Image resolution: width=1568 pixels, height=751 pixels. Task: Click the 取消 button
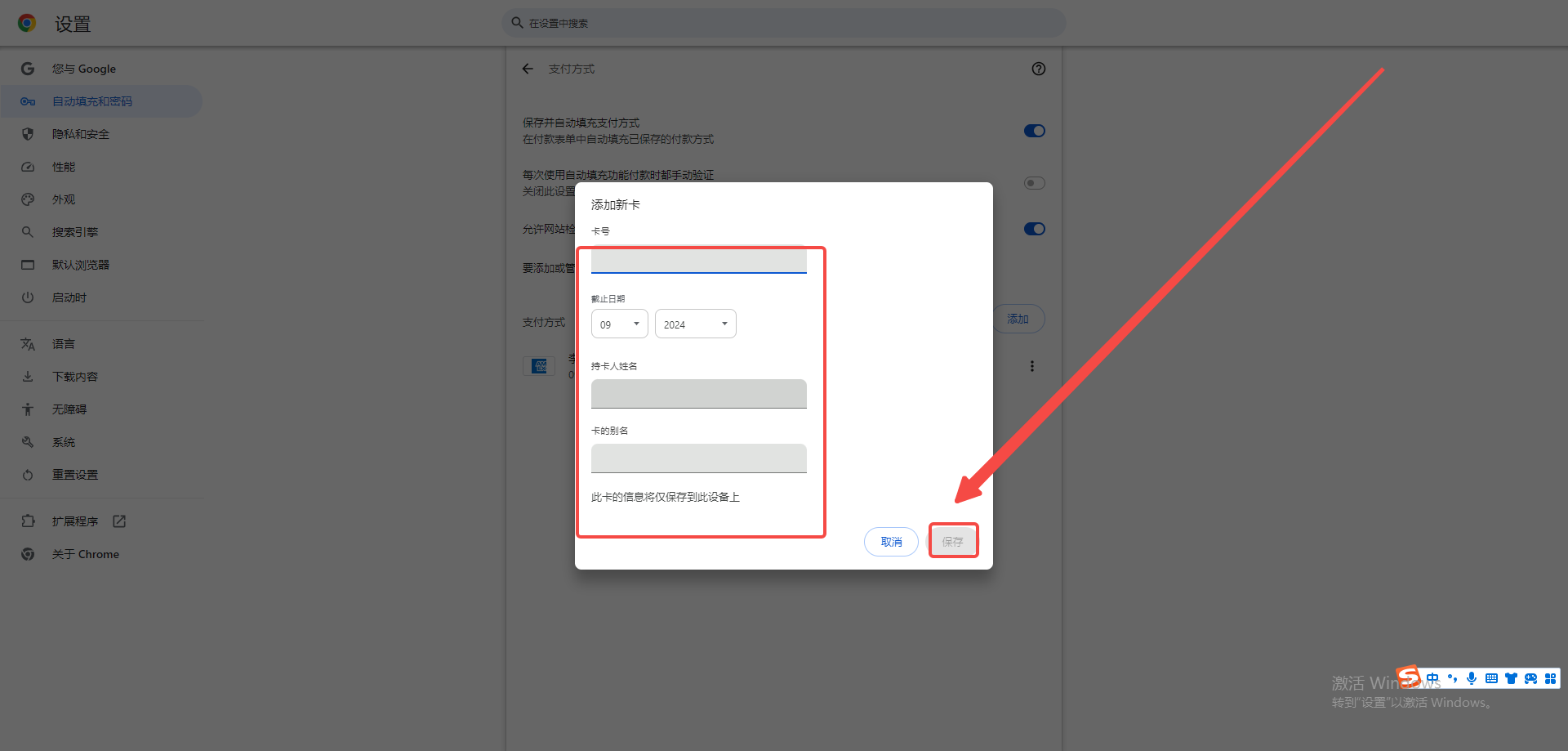(x=891, y=542)
